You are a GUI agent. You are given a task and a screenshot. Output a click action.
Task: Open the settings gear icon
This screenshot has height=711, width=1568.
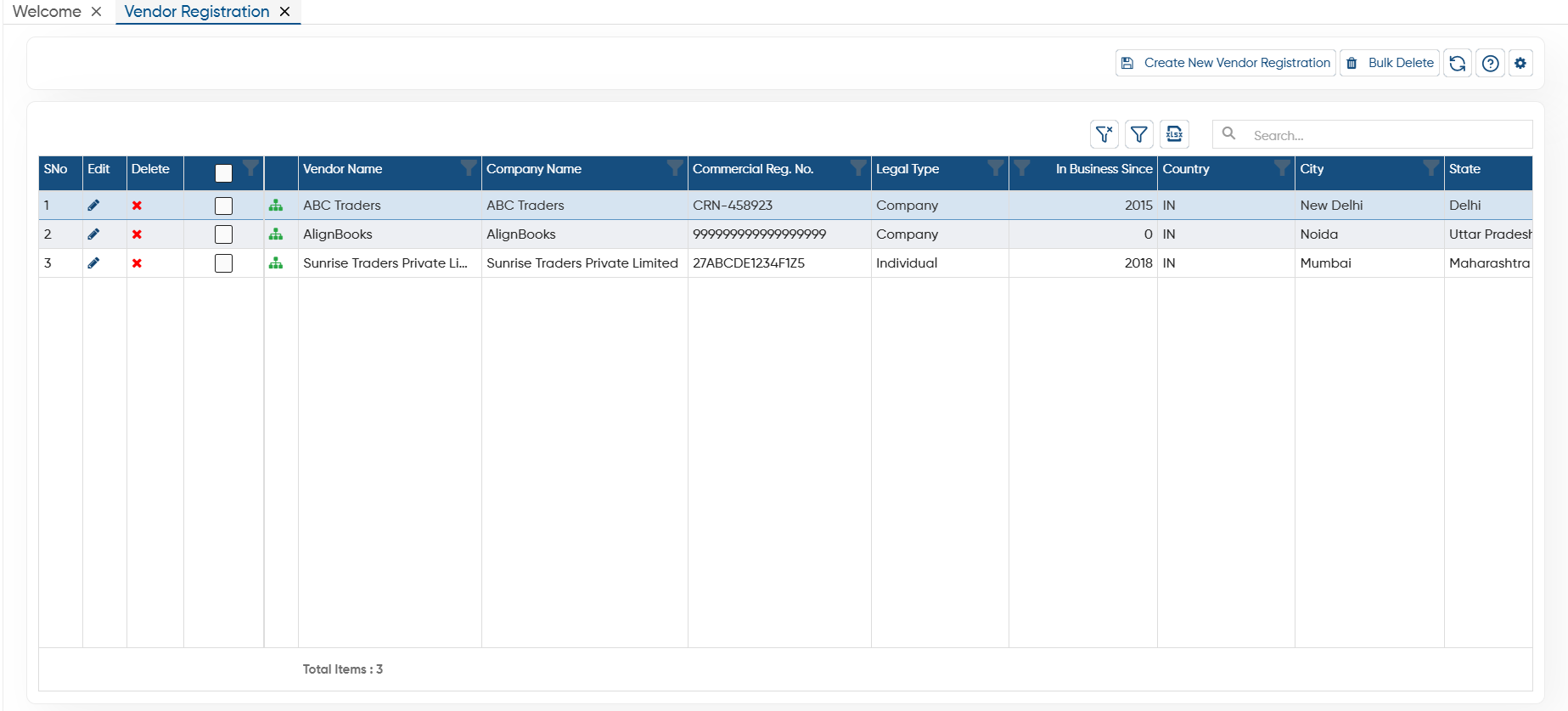point(1520,63)
